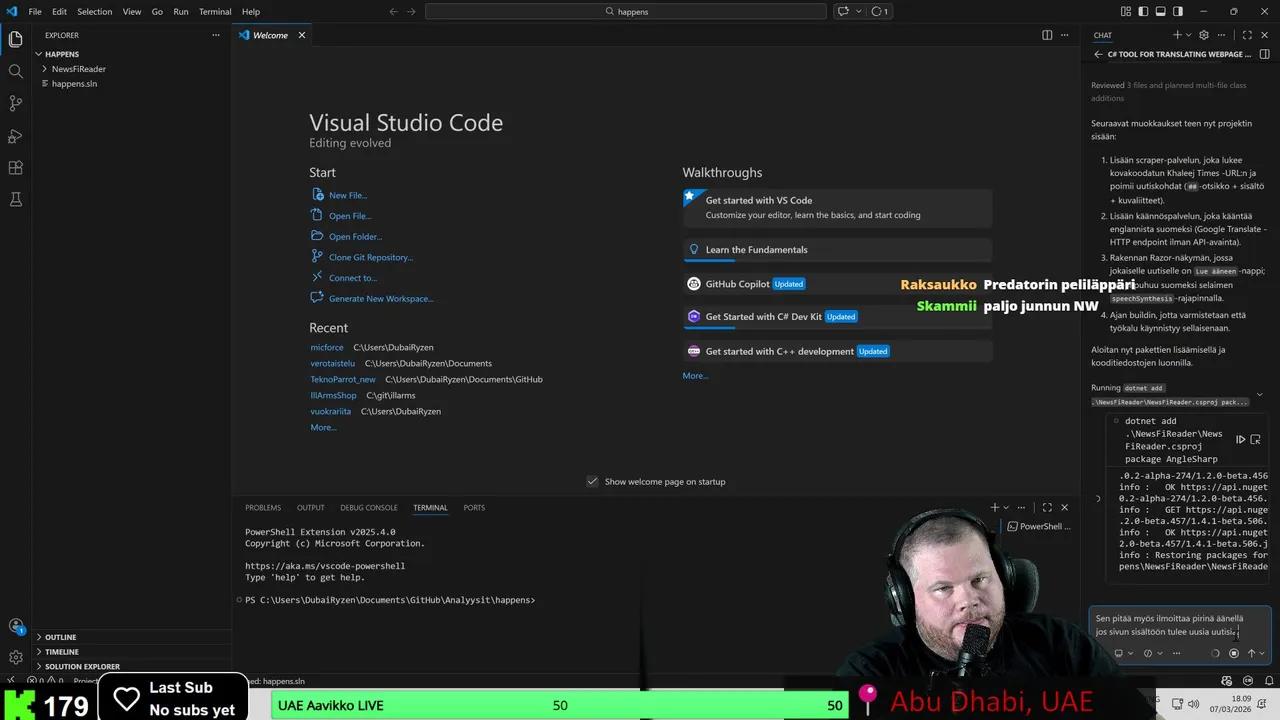Image resolution: width=1280 pixels, height=720 pixels.
Task: Open the Explorer view in activity bar
Action: [x=16, y=40]
